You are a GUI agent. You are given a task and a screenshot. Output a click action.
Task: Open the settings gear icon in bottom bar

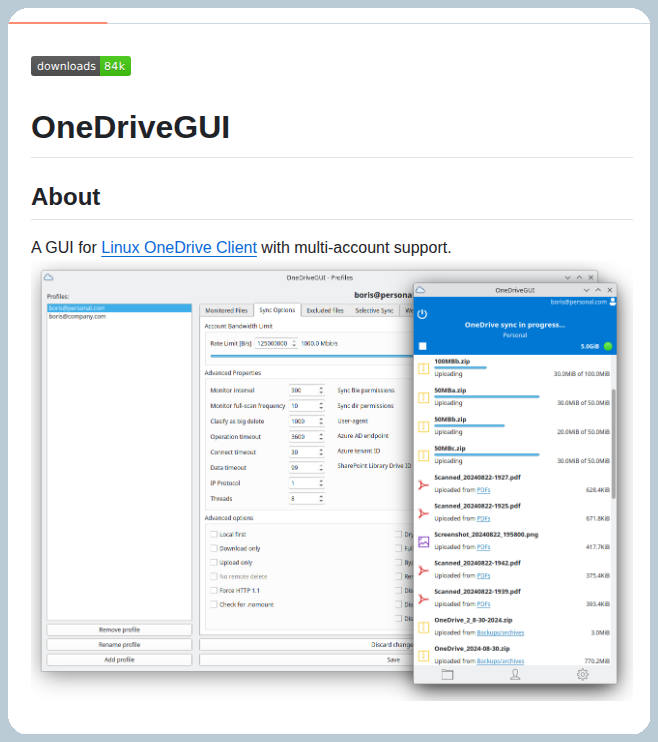pyautogui.click(x=583, y=674)
